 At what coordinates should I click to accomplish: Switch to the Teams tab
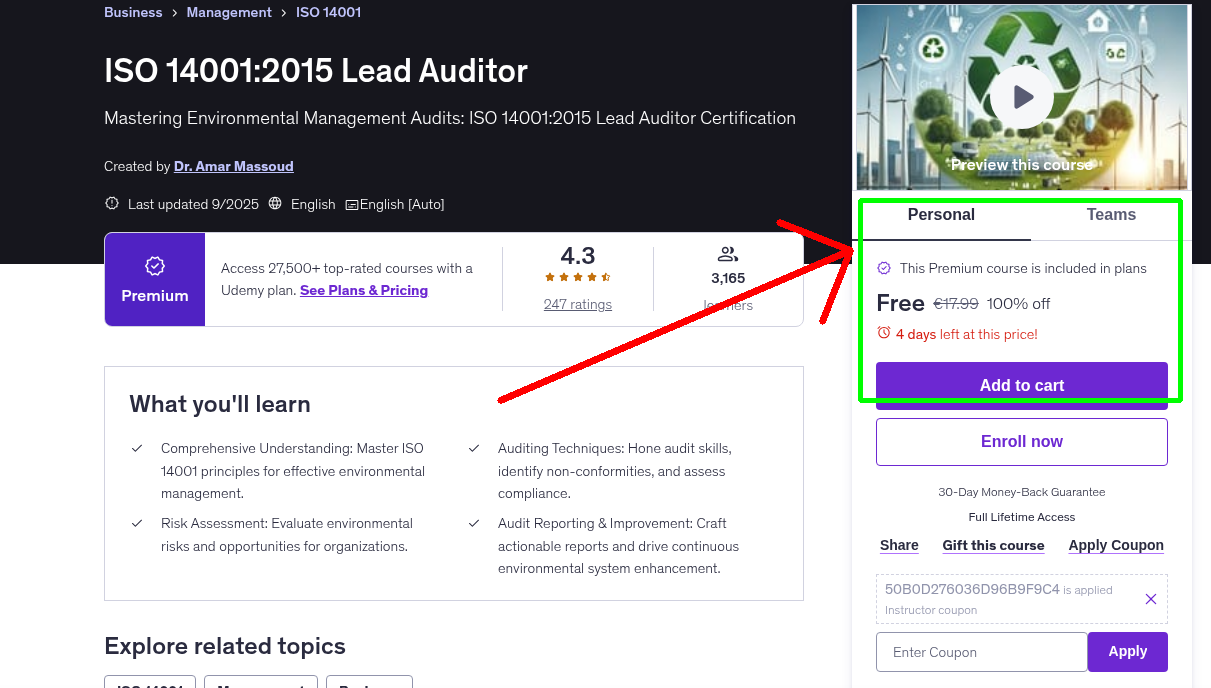point(1110,214)
